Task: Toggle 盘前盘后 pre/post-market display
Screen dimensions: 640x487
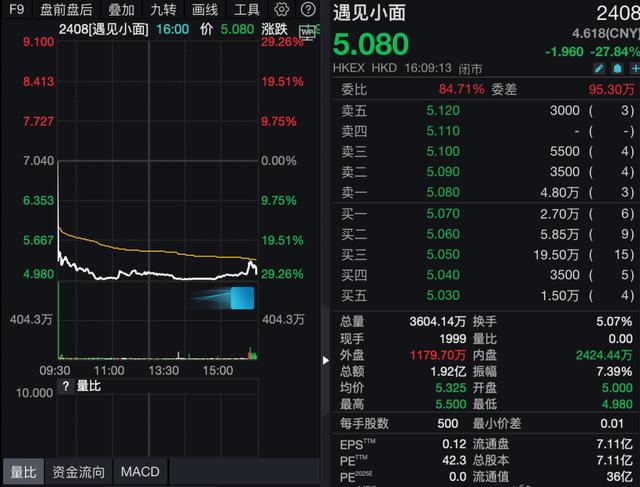Action: [x=66, y=9]
